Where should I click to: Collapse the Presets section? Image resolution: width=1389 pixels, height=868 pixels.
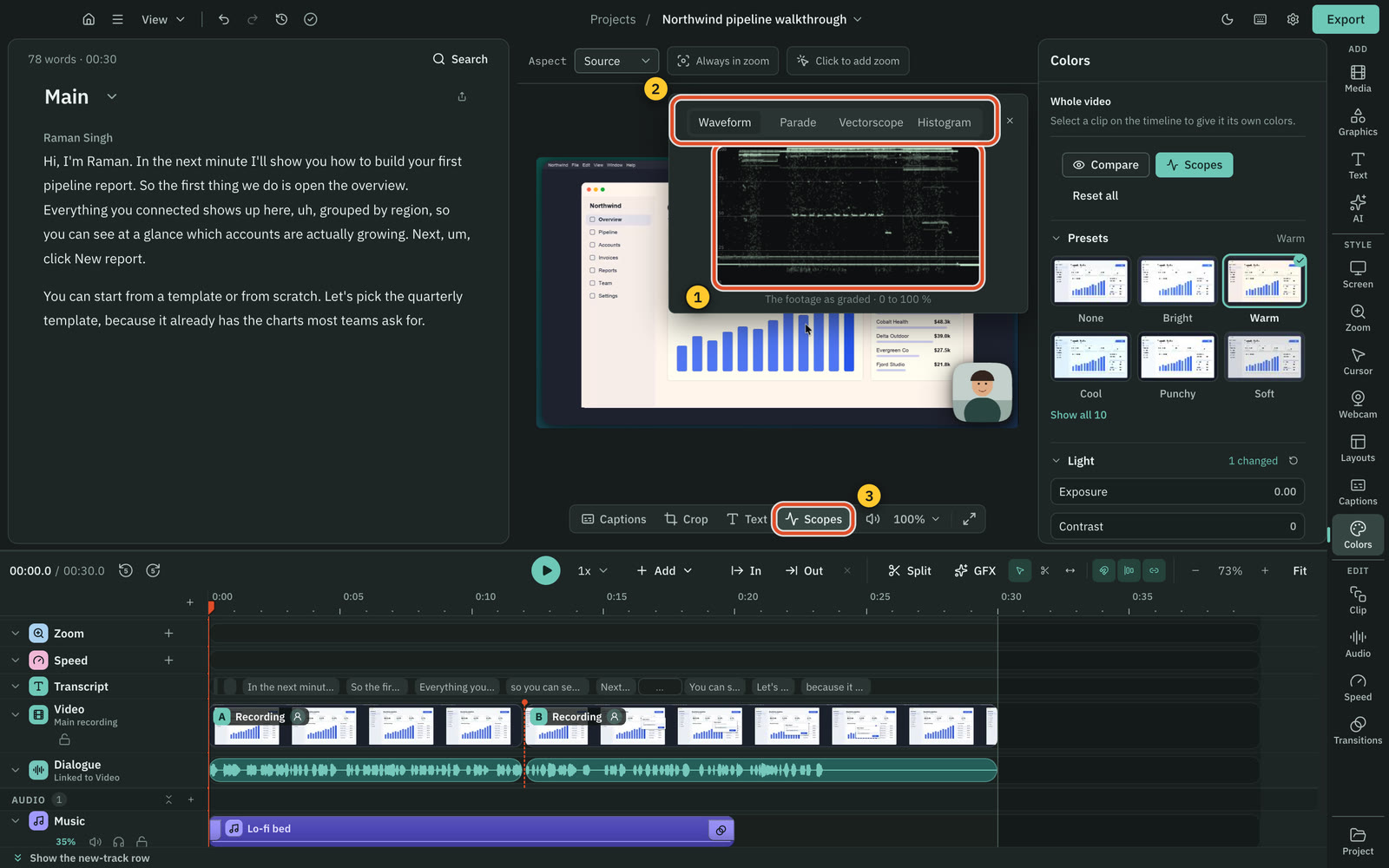1057,238
